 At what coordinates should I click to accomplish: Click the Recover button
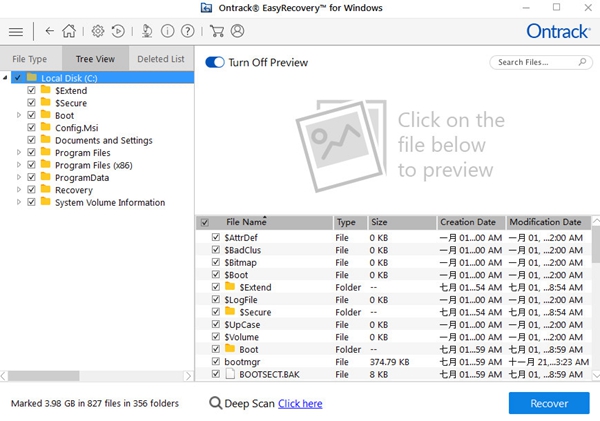549,403
